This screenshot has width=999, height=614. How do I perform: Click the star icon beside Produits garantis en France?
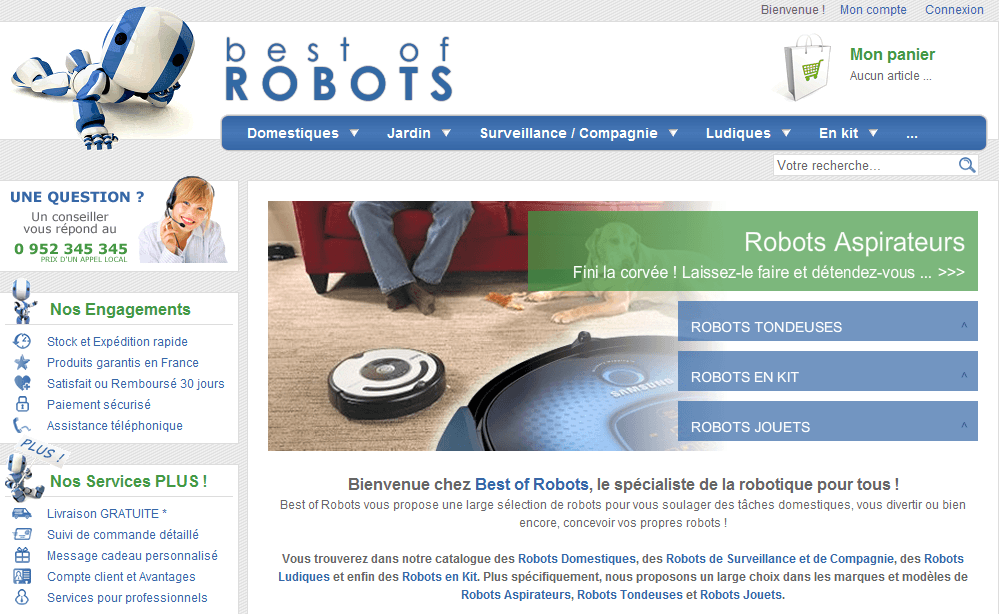point(22,362)
